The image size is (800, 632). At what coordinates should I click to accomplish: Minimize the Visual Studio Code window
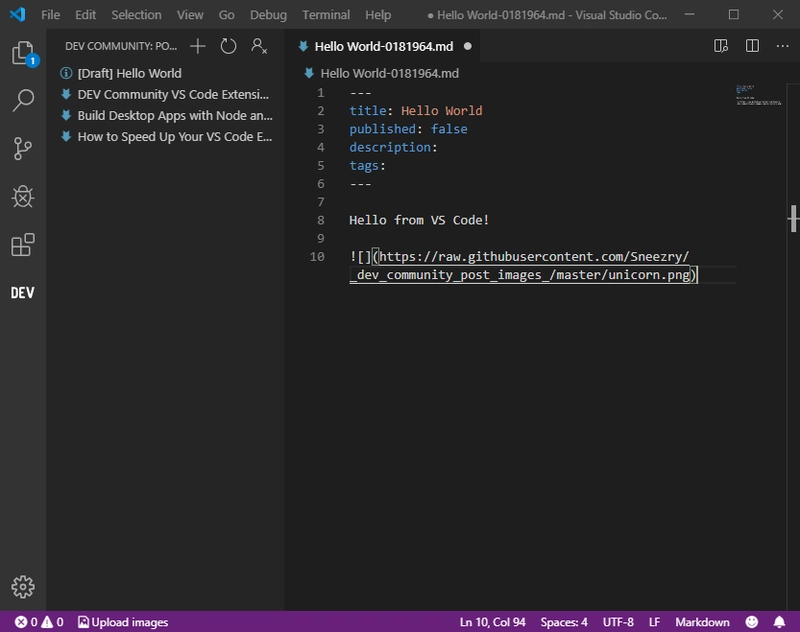690,15
